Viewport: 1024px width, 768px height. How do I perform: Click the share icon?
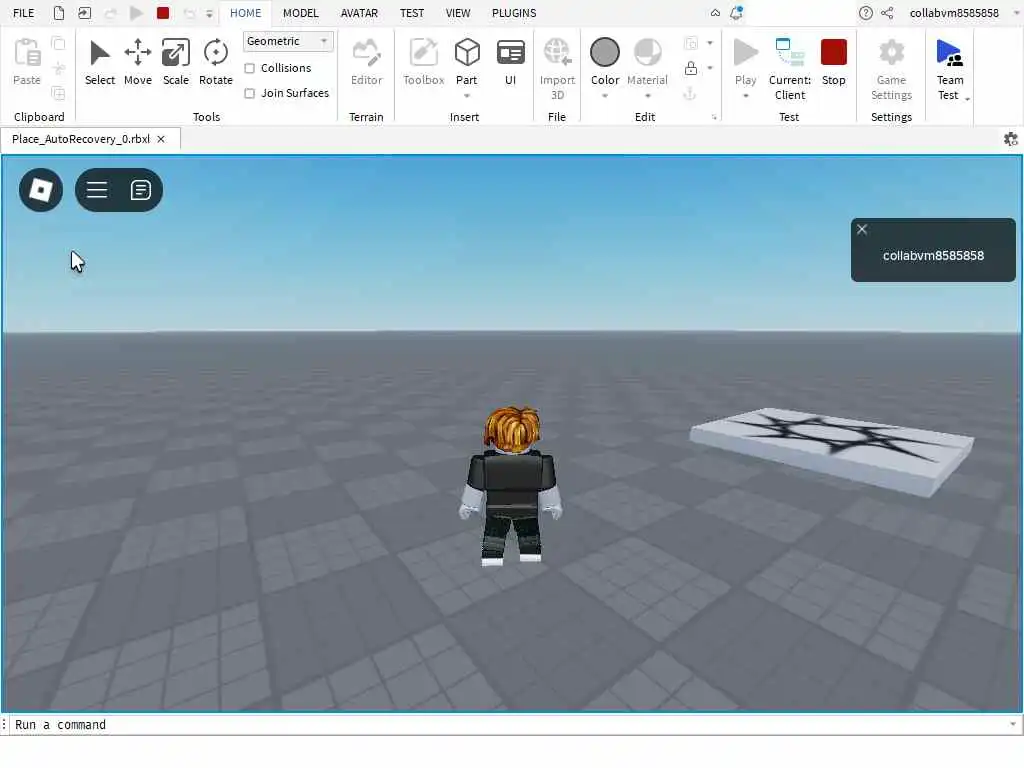887,13
